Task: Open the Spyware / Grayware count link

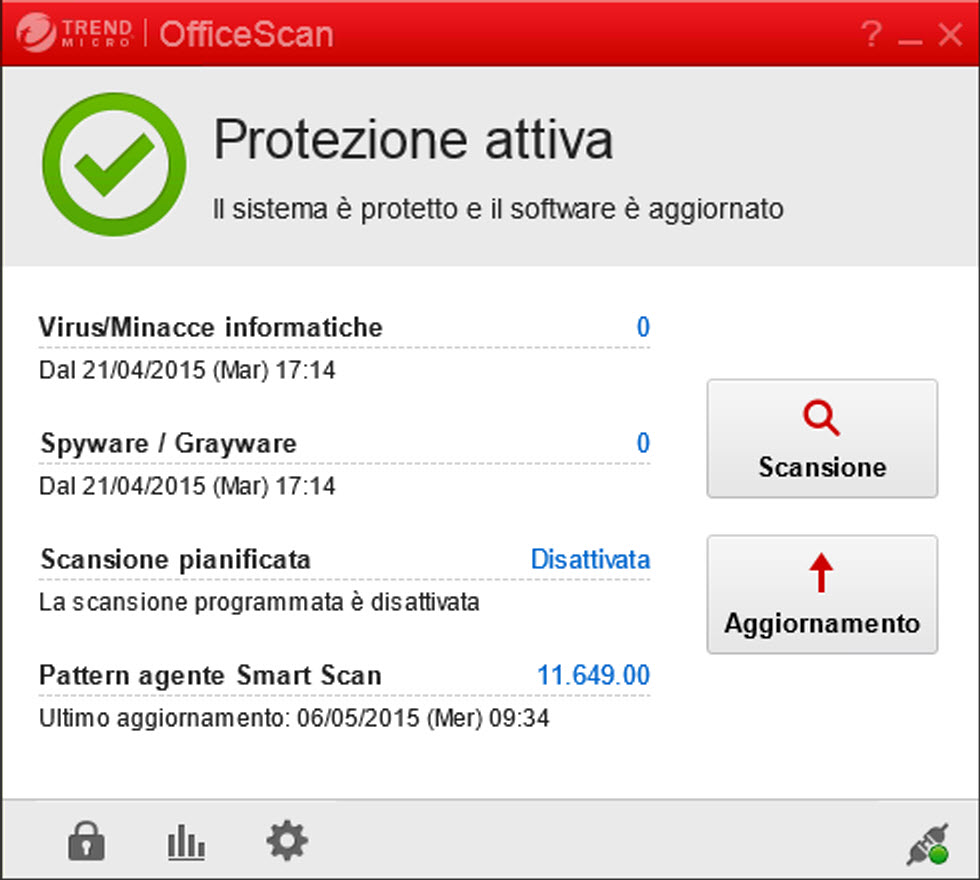Action: 643,443
